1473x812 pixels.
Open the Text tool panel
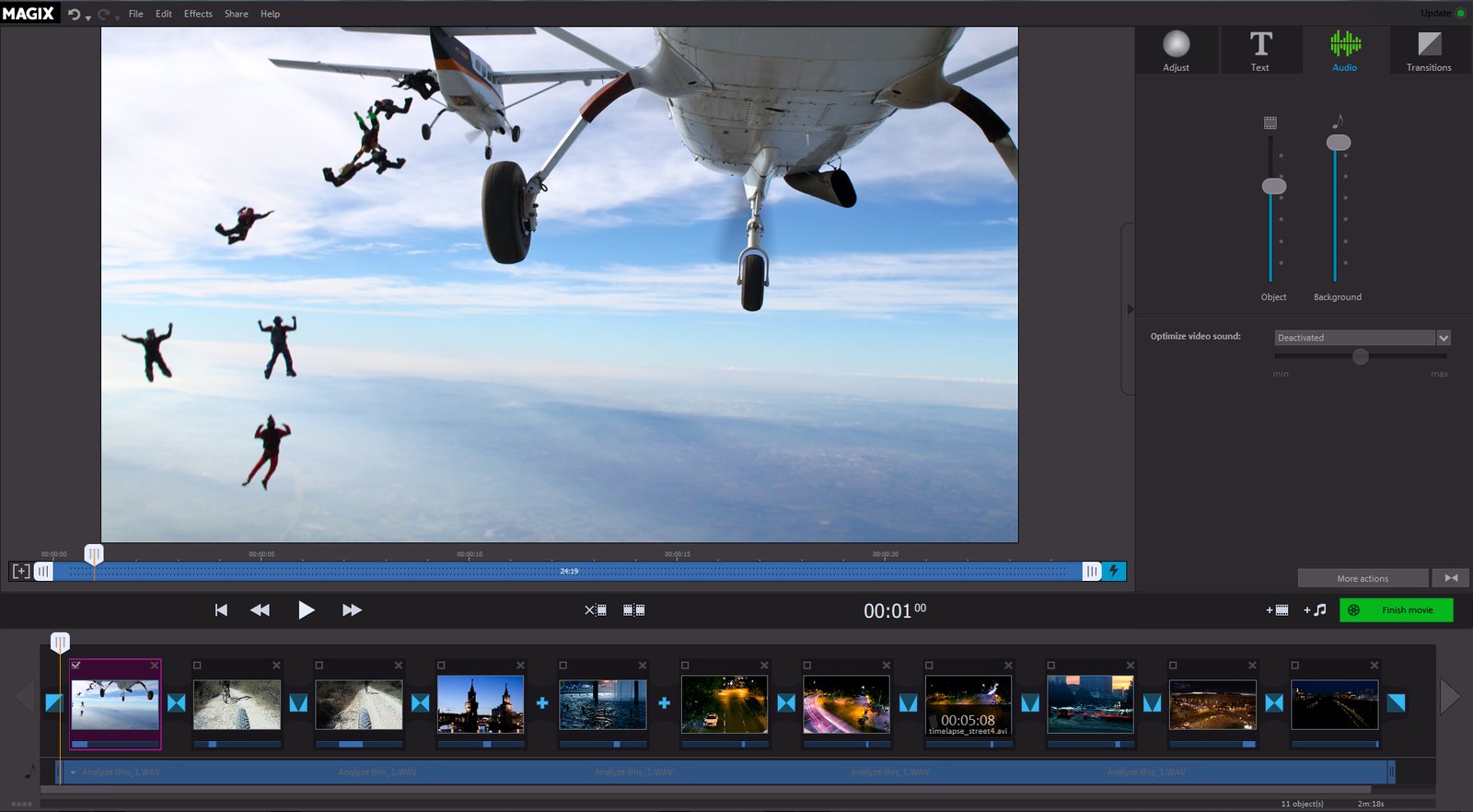[1259, 51]
